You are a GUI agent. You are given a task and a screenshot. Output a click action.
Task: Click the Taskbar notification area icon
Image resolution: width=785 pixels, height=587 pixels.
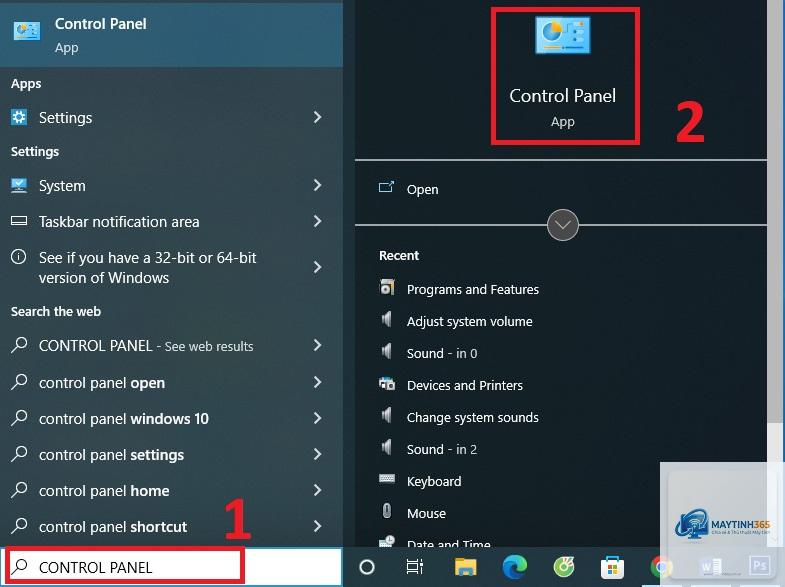click(x=19, y=221)
